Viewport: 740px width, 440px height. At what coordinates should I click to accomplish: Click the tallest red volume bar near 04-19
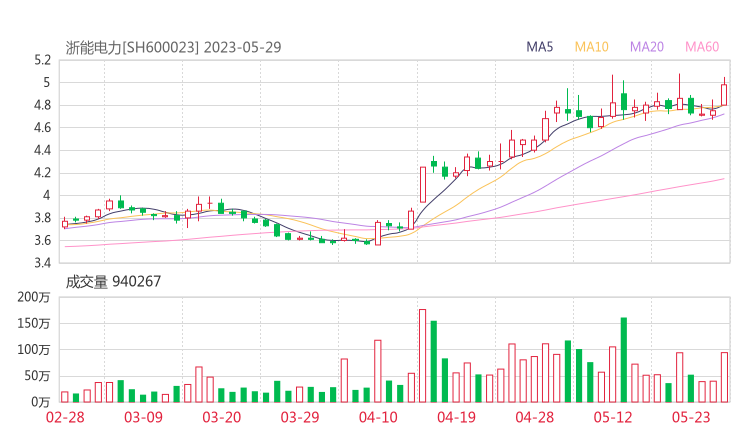pyautogui.click(x=422, y=356)
